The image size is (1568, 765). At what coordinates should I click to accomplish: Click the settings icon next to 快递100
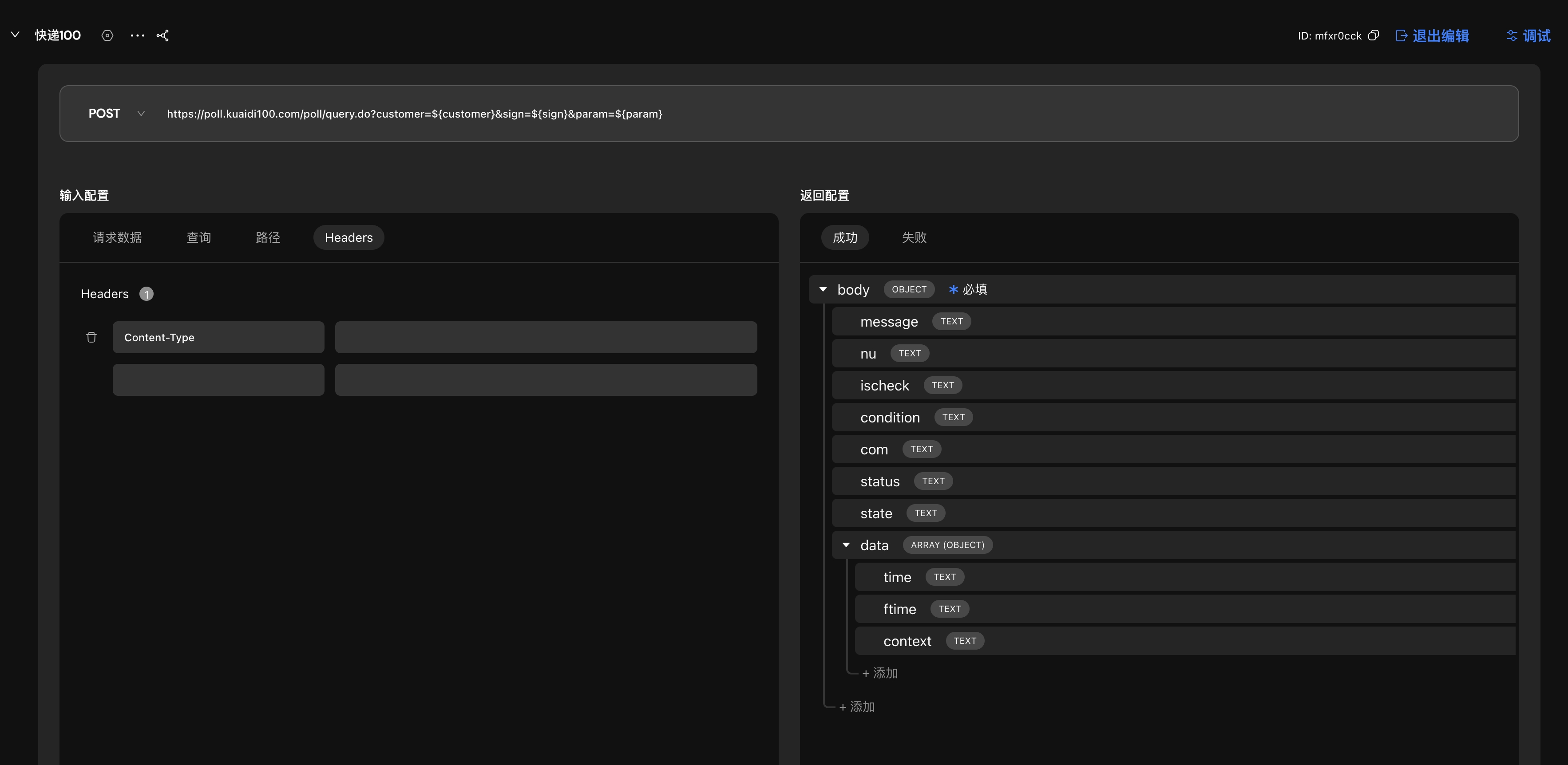(x=107, y=35)
